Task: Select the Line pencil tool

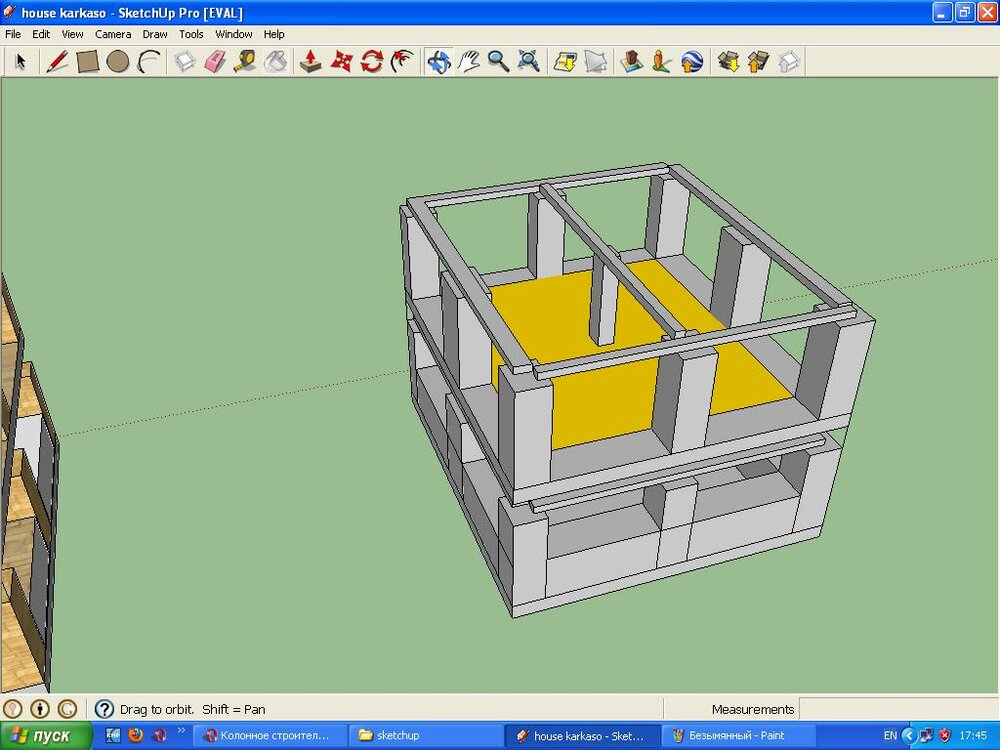Action: (x=58, y=62)
